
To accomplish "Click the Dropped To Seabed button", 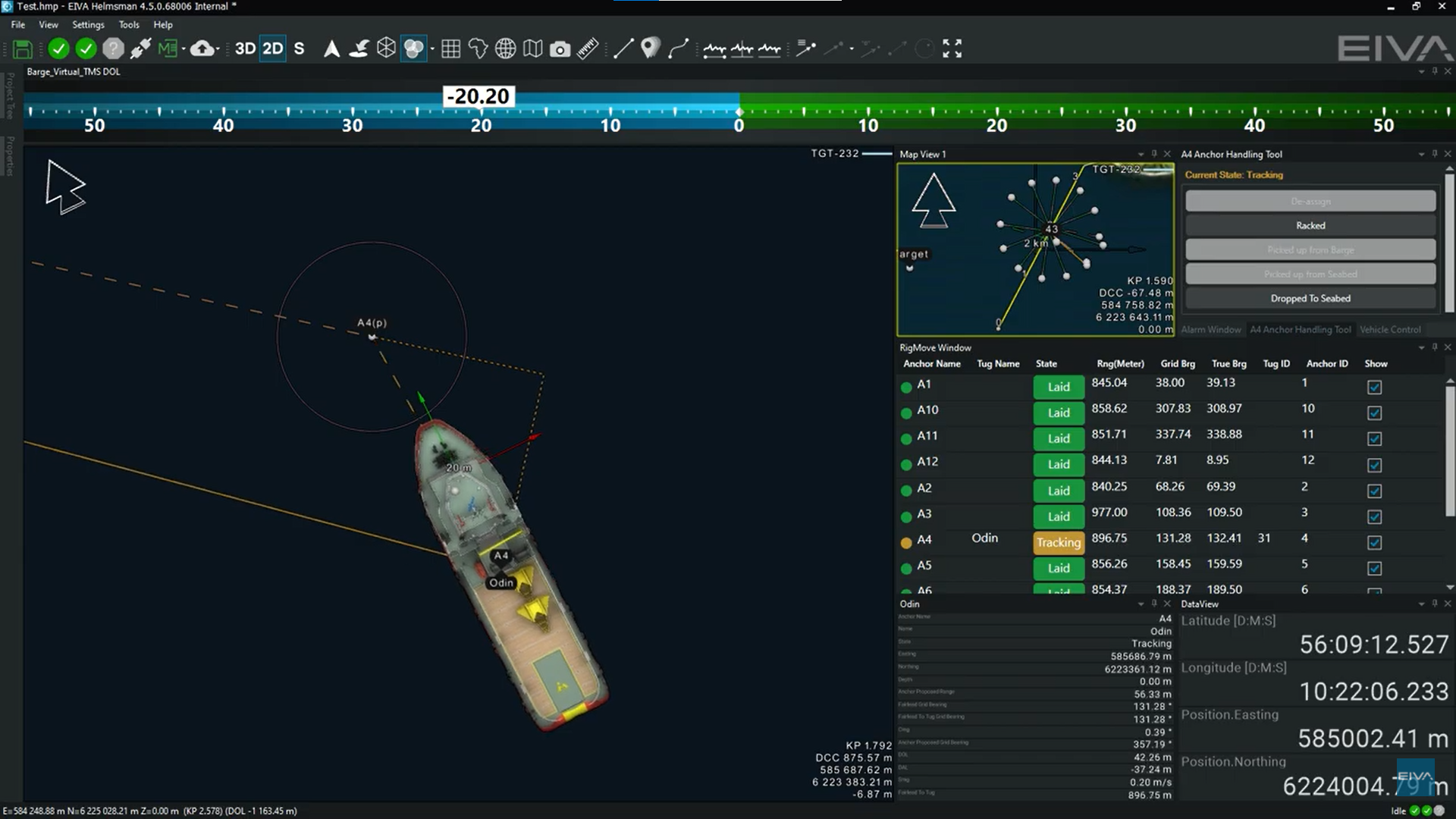I will point(1310,298).
